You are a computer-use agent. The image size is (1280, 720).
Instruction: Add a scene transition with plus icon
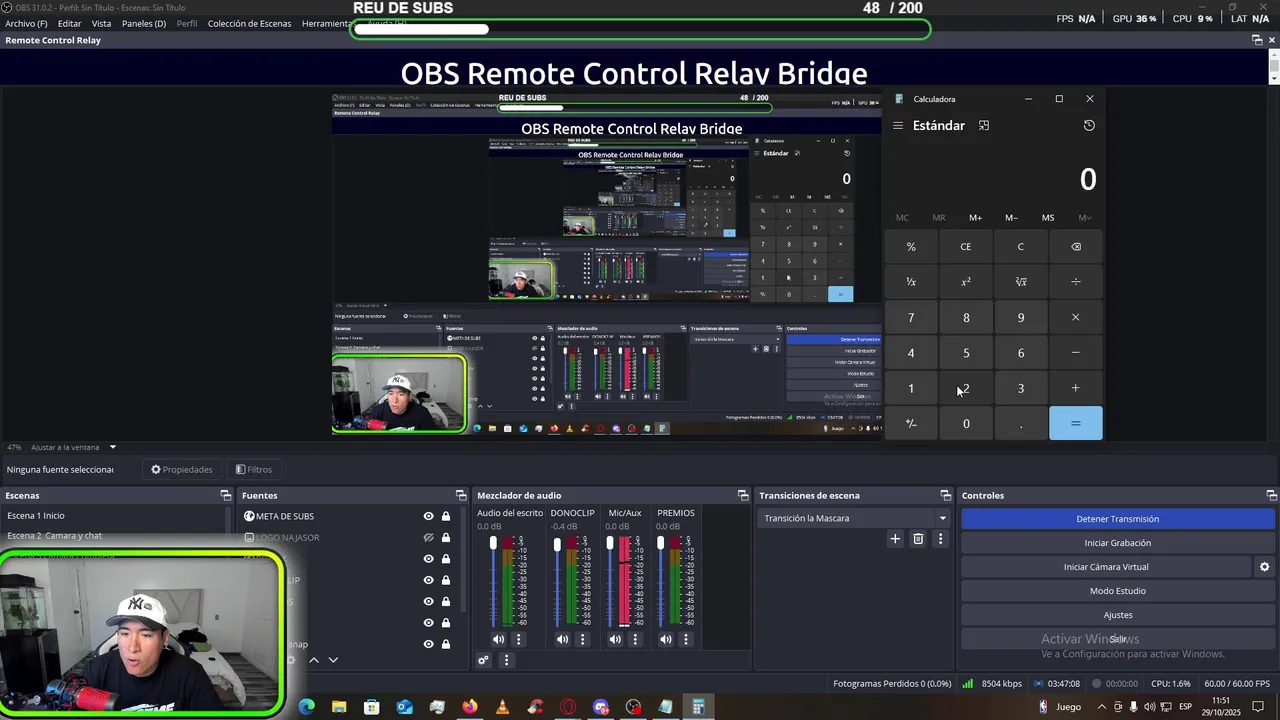[895, 539]
